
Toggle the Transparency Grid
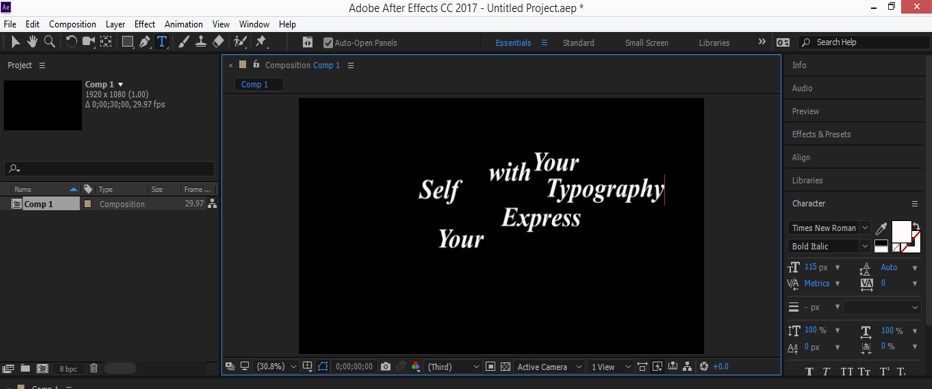[506, 367]
